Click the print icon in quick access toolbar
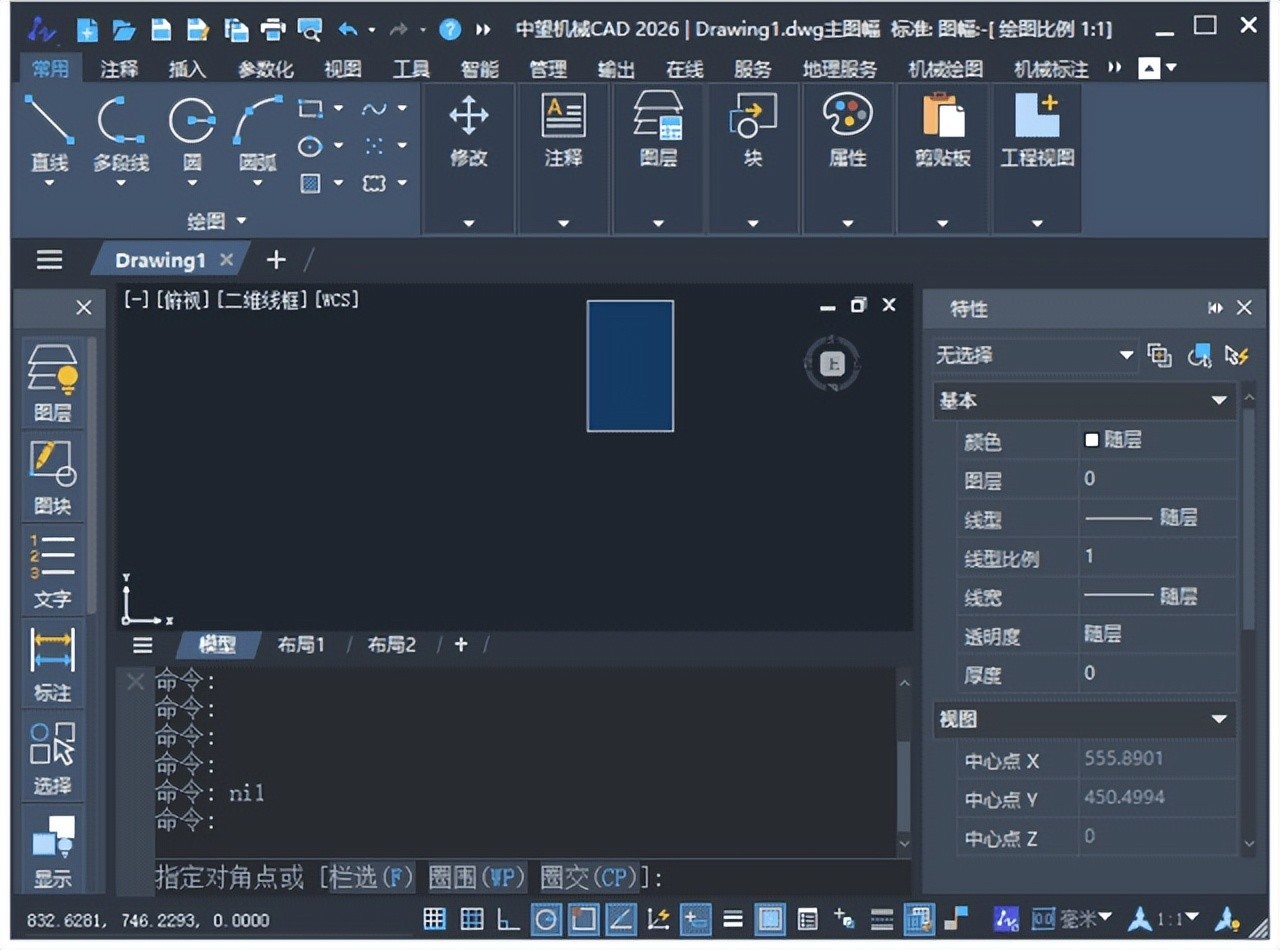 [x=272, y=29]
